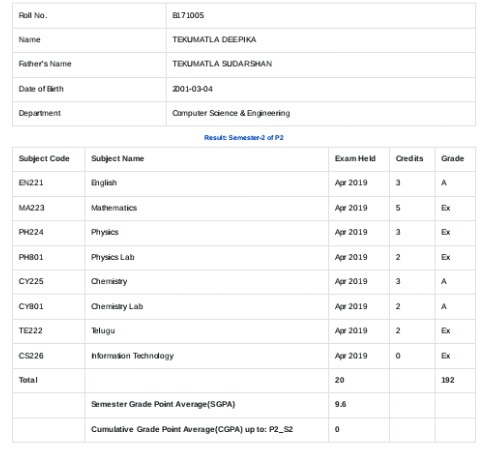This screenshot has height=461, width=480.
Task: Click the Subject Name column header
Action: (118, 158)
